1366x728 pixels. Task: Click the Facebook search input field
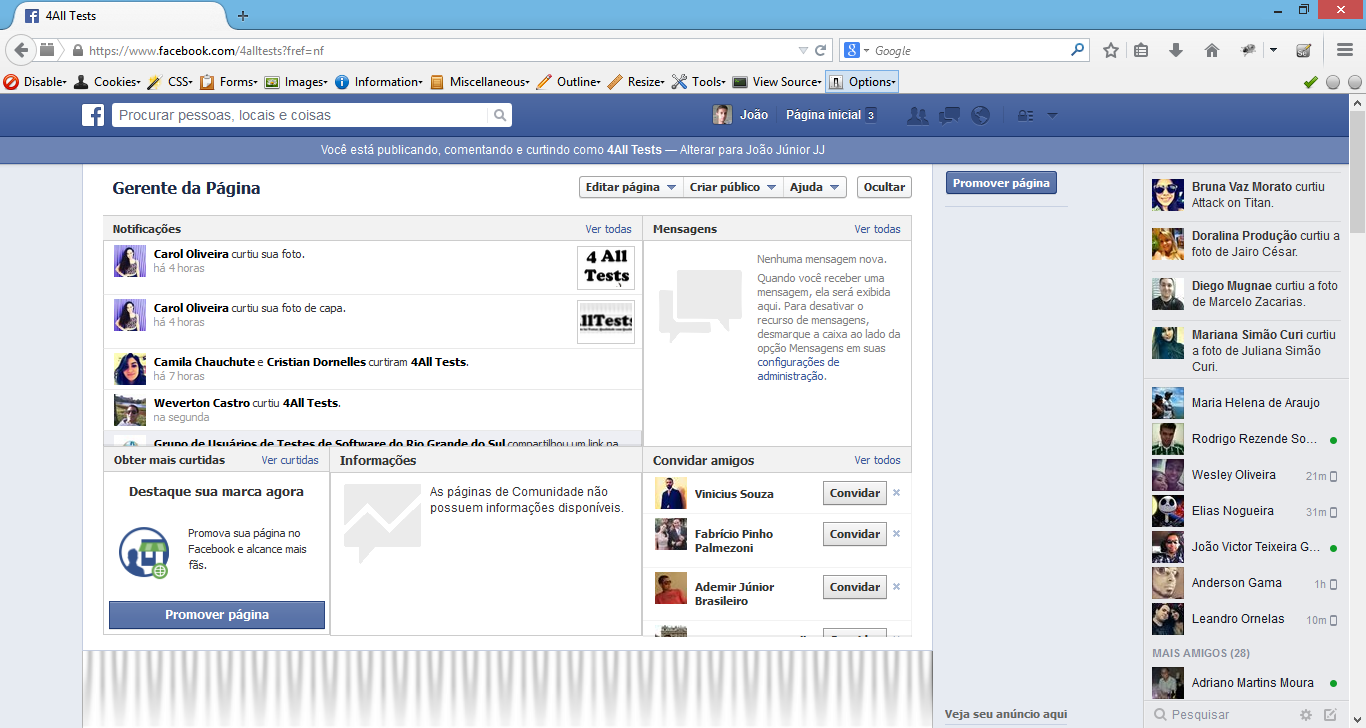tap(300, 116)
